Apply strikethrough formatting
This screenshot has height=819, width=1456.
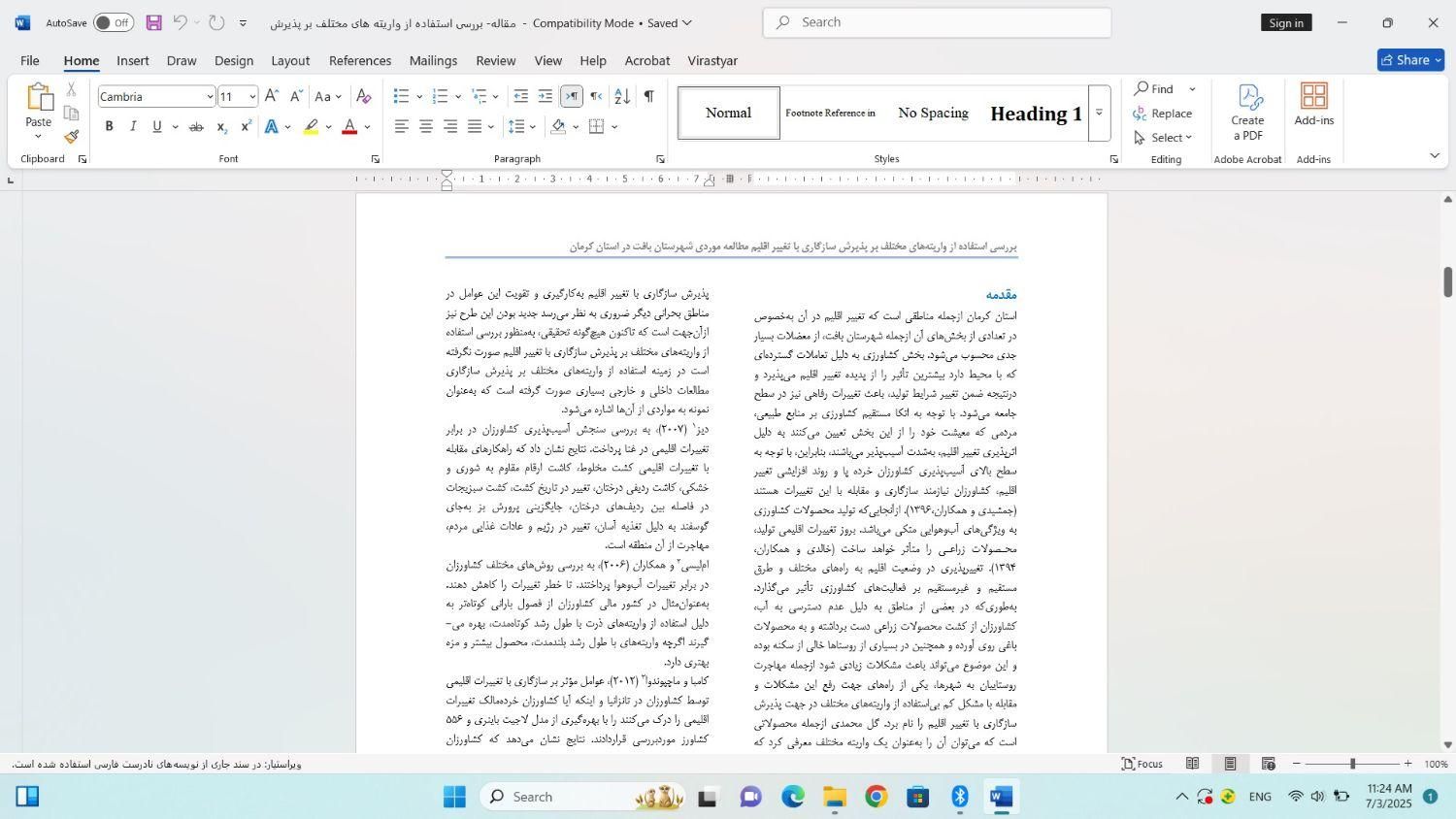tap(196, 127)
